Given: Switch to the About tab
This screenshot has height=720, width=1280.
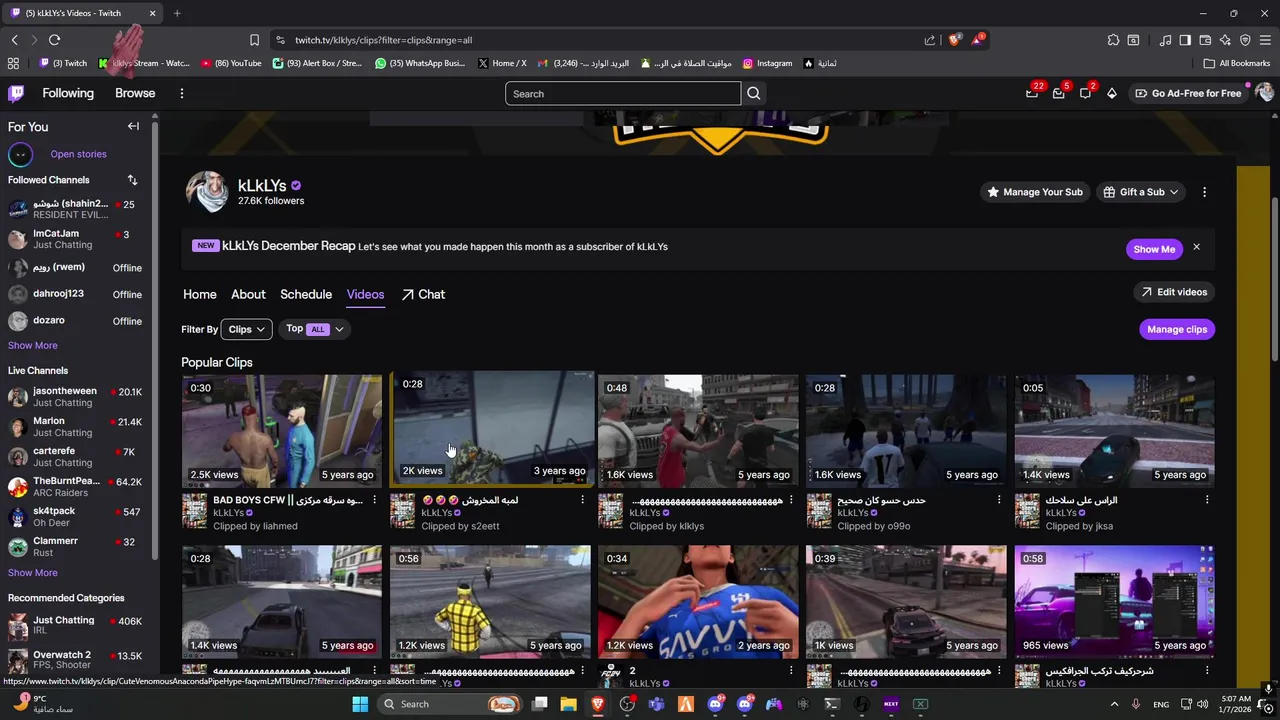Looking at the screenshot, I should [x=248, y=294].
